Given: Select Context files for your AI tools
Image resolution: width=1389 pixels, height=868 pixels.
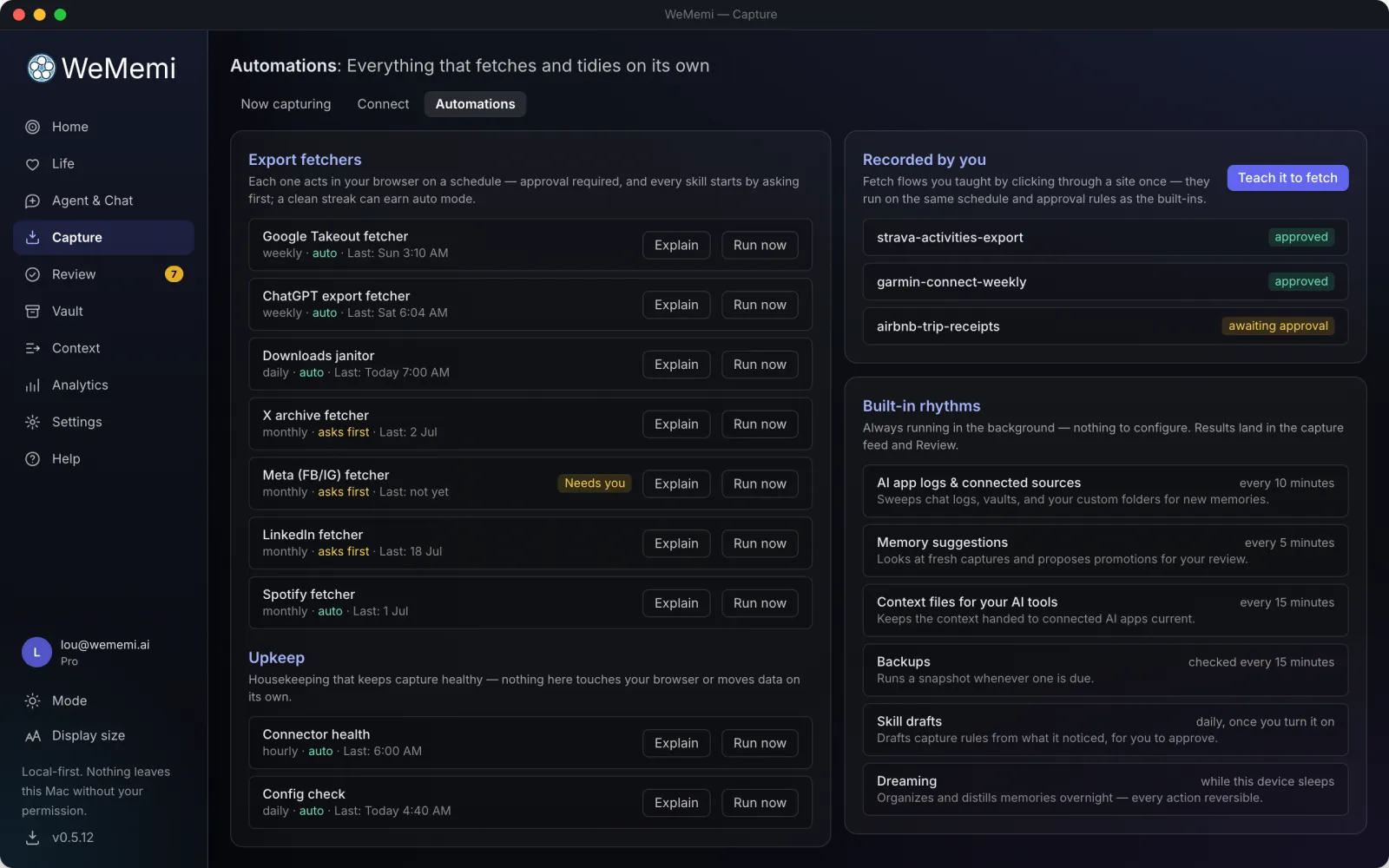Looking at the screenshot, I should (x=1105, y=610).
